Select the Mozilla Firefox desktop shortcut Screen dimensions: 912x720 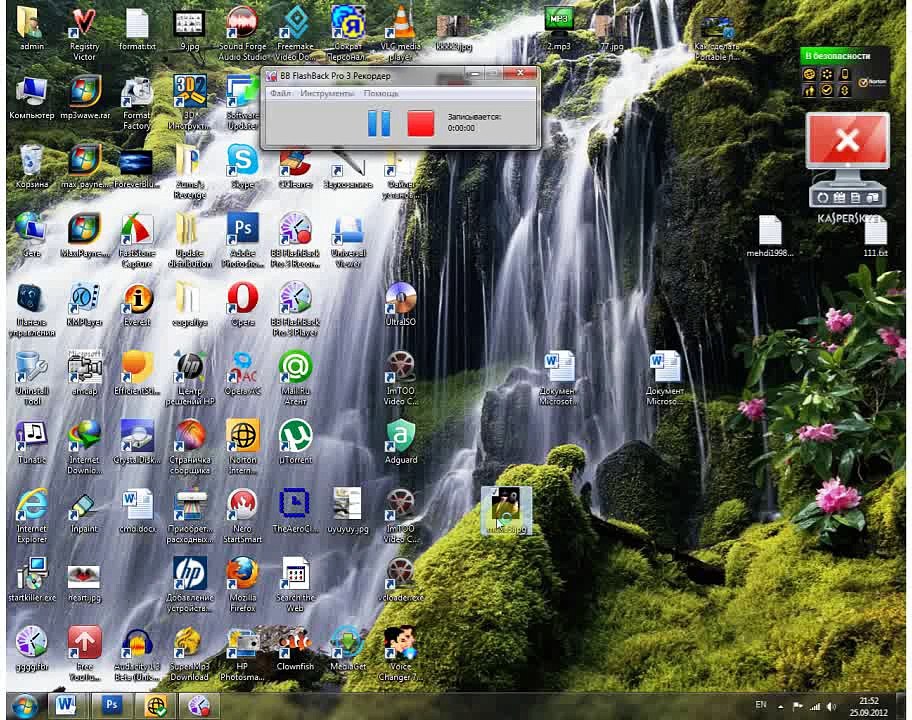tap(243, 584)
